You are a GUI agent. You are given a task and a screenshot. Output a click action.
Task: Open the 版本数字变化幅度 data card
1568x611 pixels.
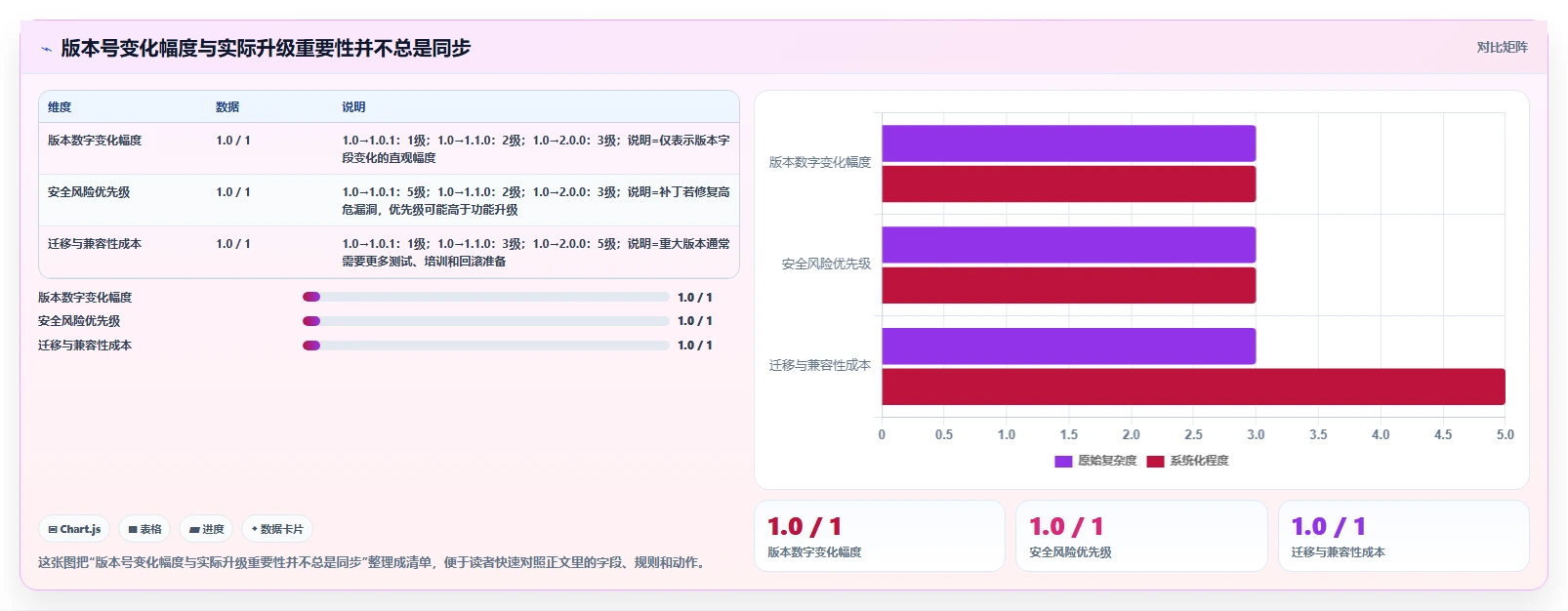[880, 536]
